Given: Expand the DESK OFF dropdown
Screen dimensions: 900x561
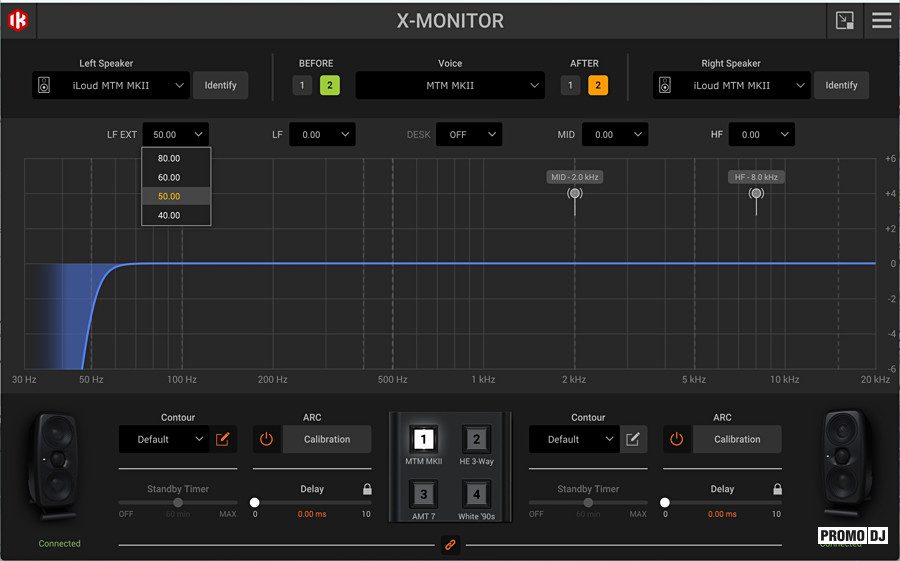Looking at the screenshot, I should 469,134.
